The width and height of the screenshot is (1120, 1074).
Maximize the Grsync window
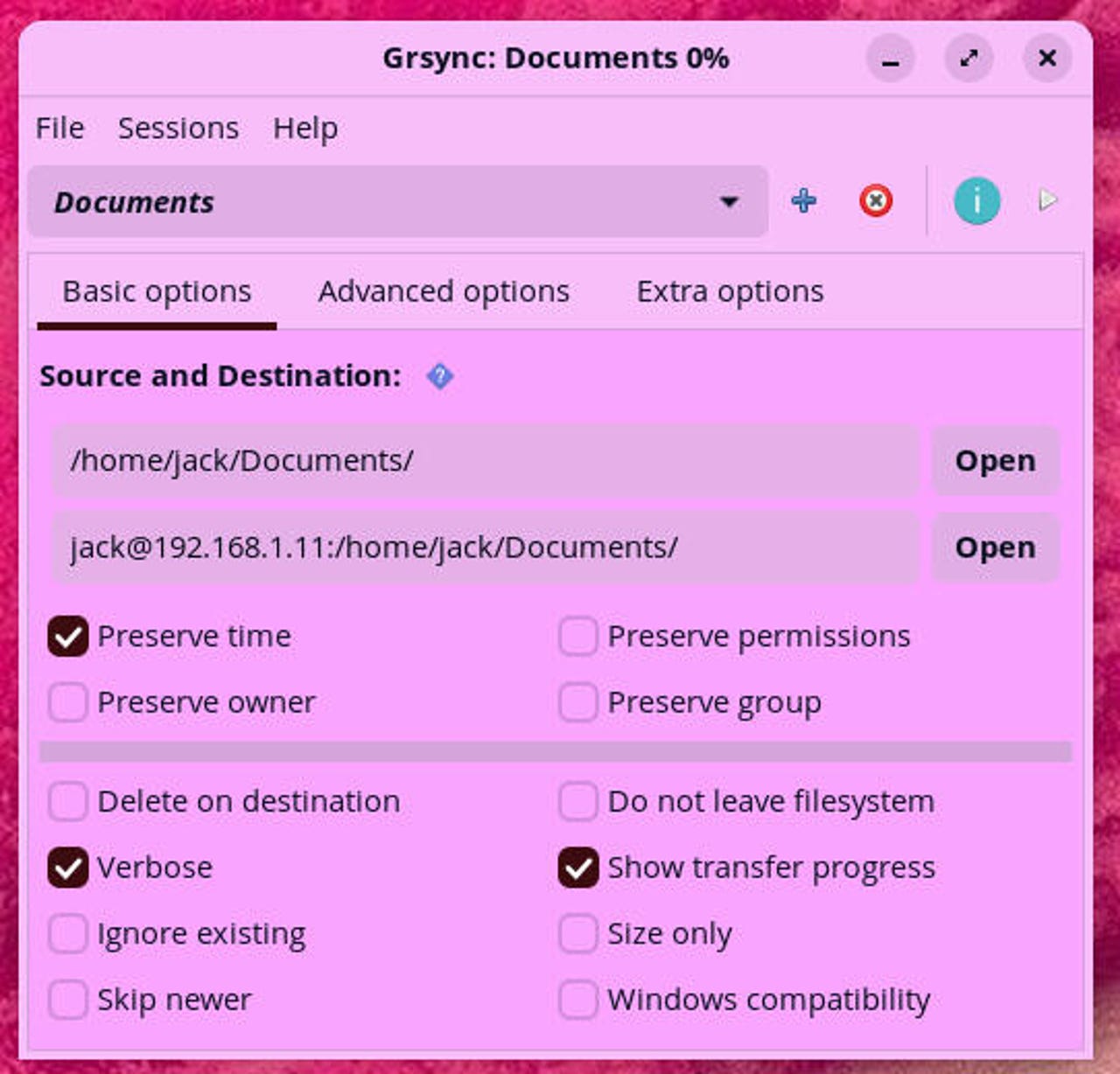pos(969,59)
